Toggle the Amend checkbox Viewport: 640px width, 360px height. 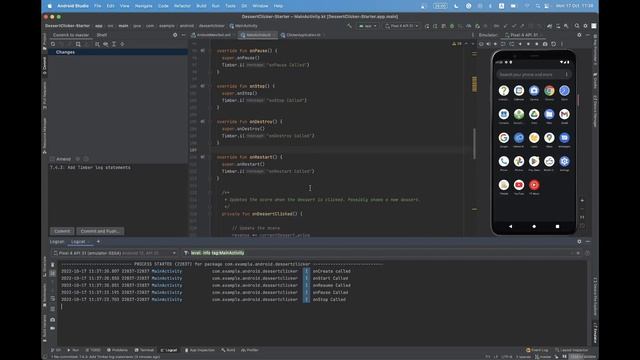[52, 159]
